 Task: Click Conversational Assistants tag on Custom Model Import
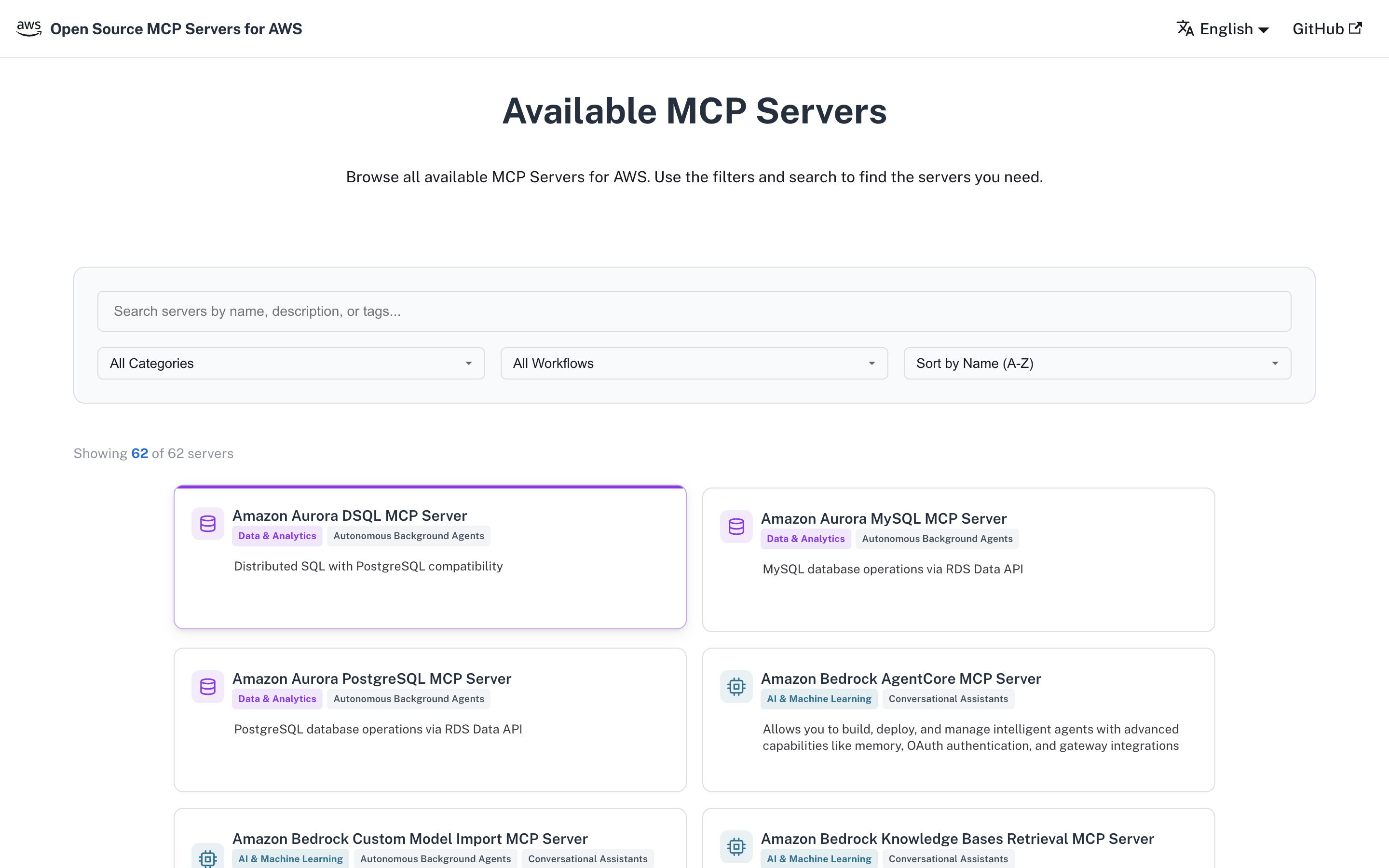588,859
